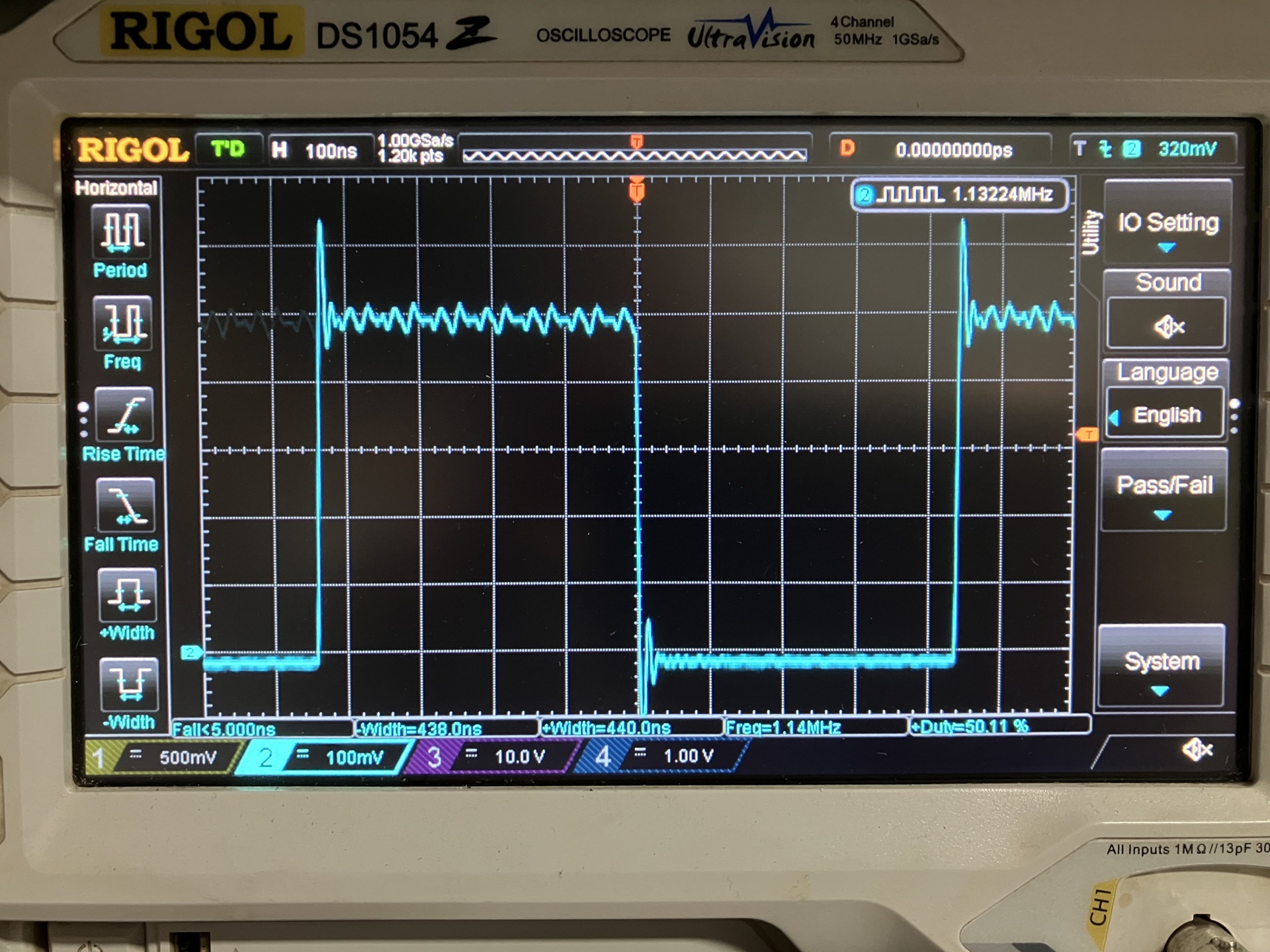Click the orange horizontal trigger position marker
The height and width of the screenshot is (952, 1270).
coord(636,191)
